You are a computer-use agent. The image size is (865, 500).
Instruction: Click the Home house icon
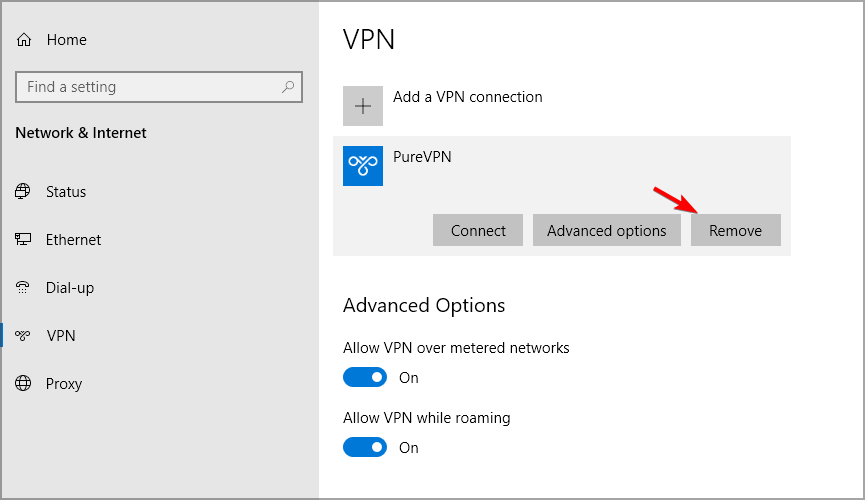24,40
